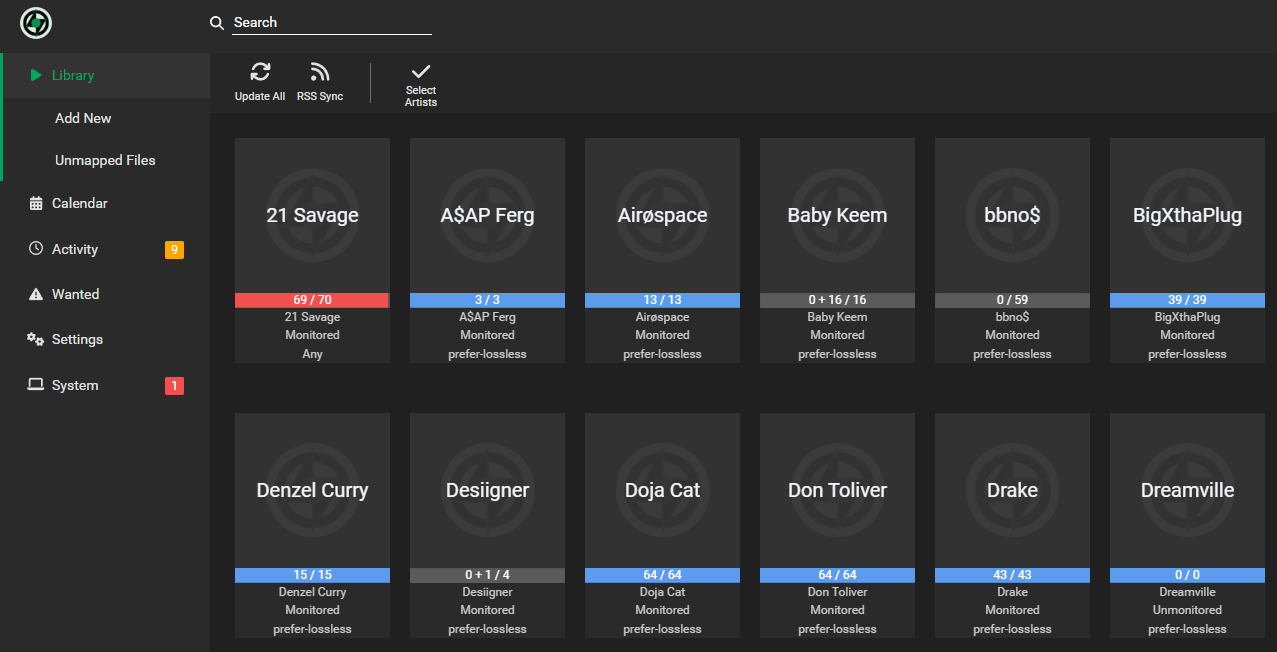Open the Dreamville artist poster

point(1187,490)
